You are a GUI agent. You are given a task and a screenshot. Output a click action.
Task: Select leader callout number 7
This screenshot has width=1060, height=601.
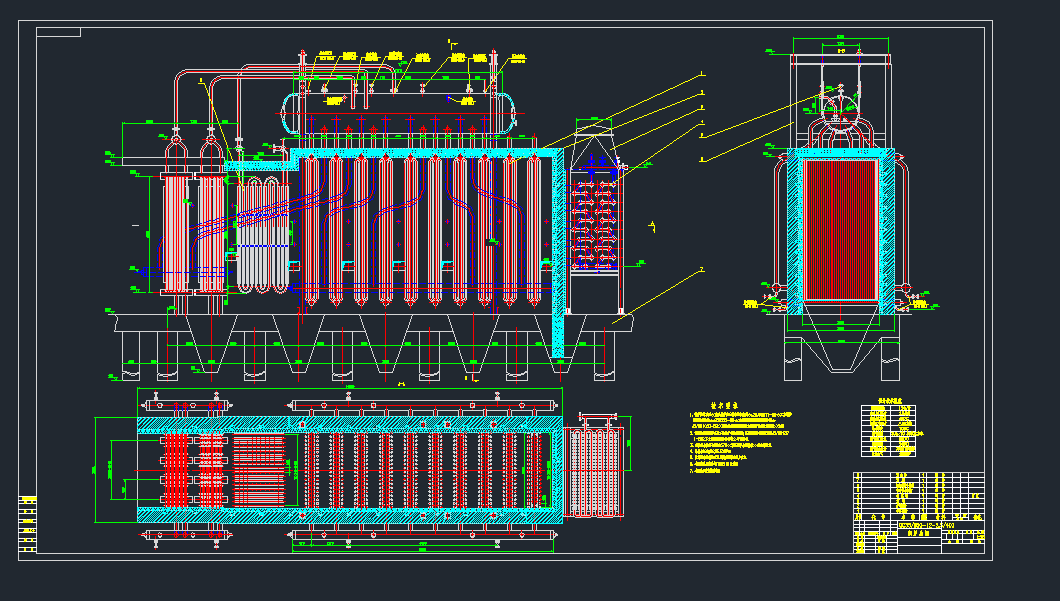coord(702,269)
